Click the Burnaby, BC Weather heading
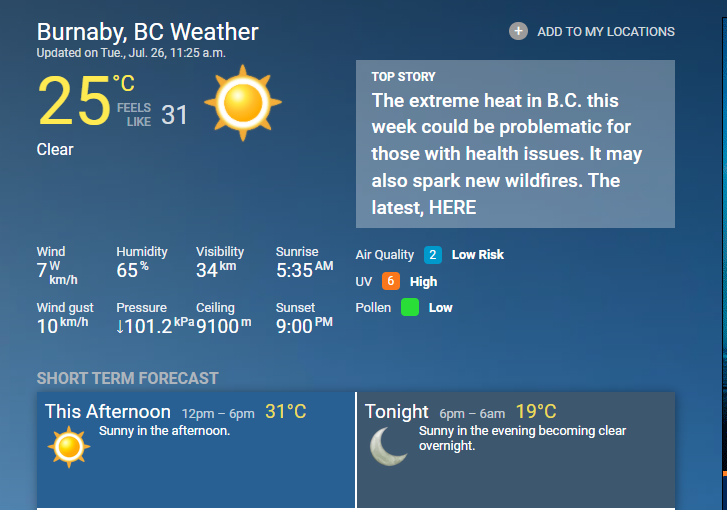 [x=147, y=32]
